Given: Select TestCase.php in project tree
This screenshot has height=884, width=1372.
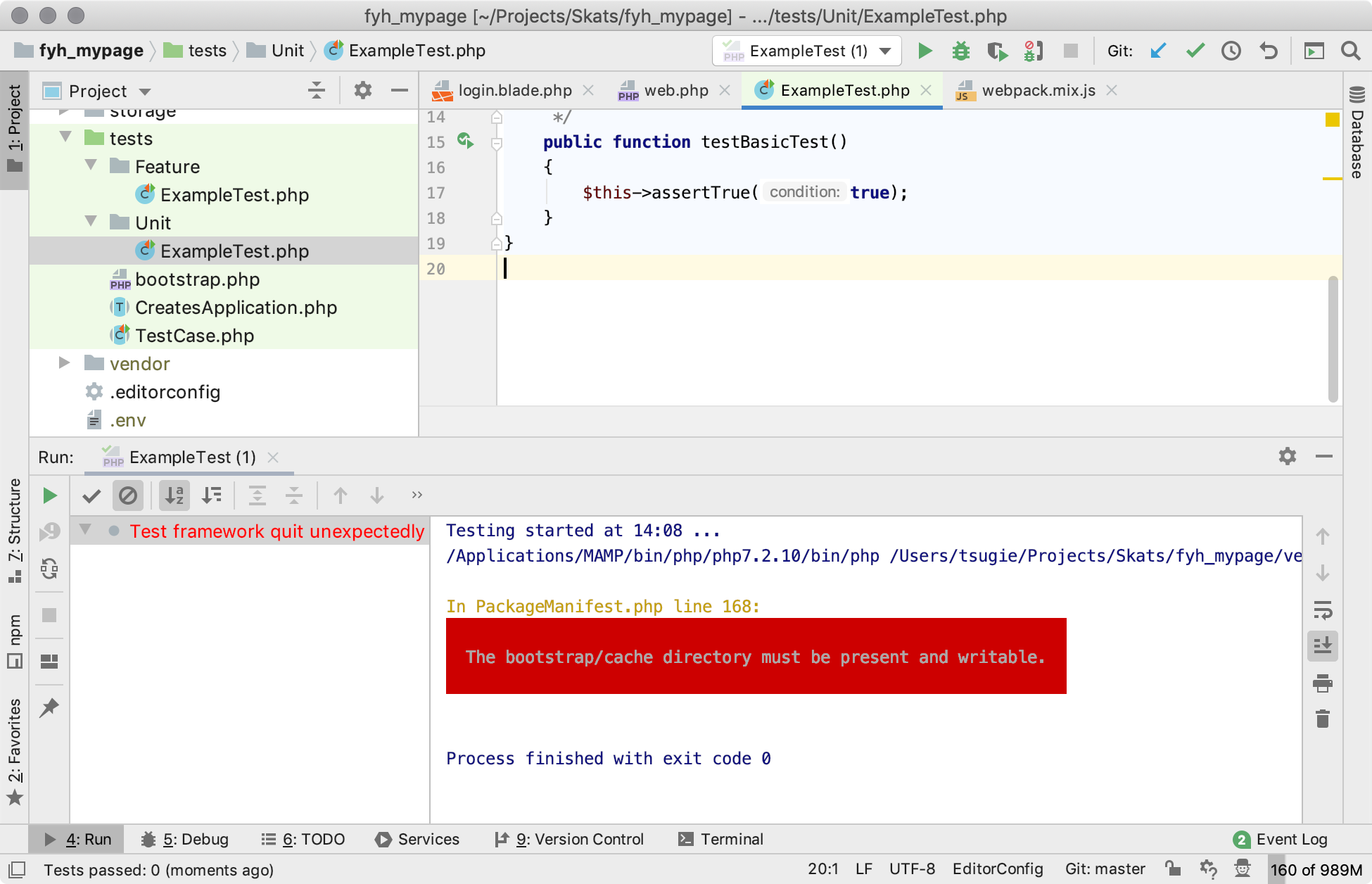Looking at the screenshot, I should [194, 336].
